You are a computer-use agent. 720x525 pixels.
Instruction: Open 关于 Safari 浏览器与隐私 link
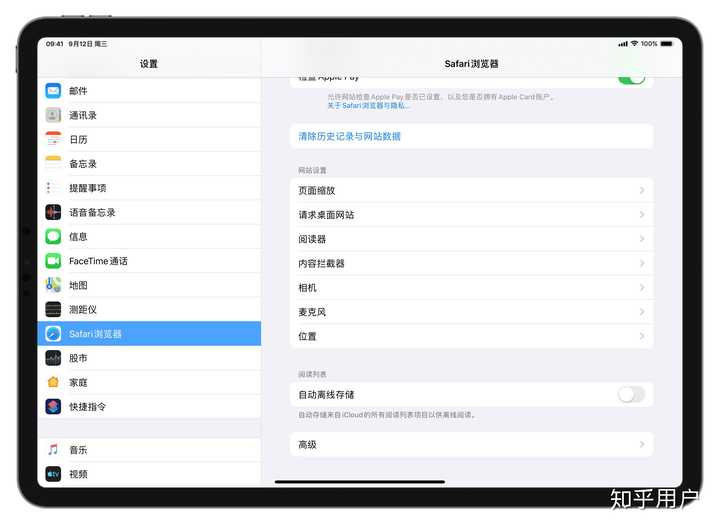point(369,106)
